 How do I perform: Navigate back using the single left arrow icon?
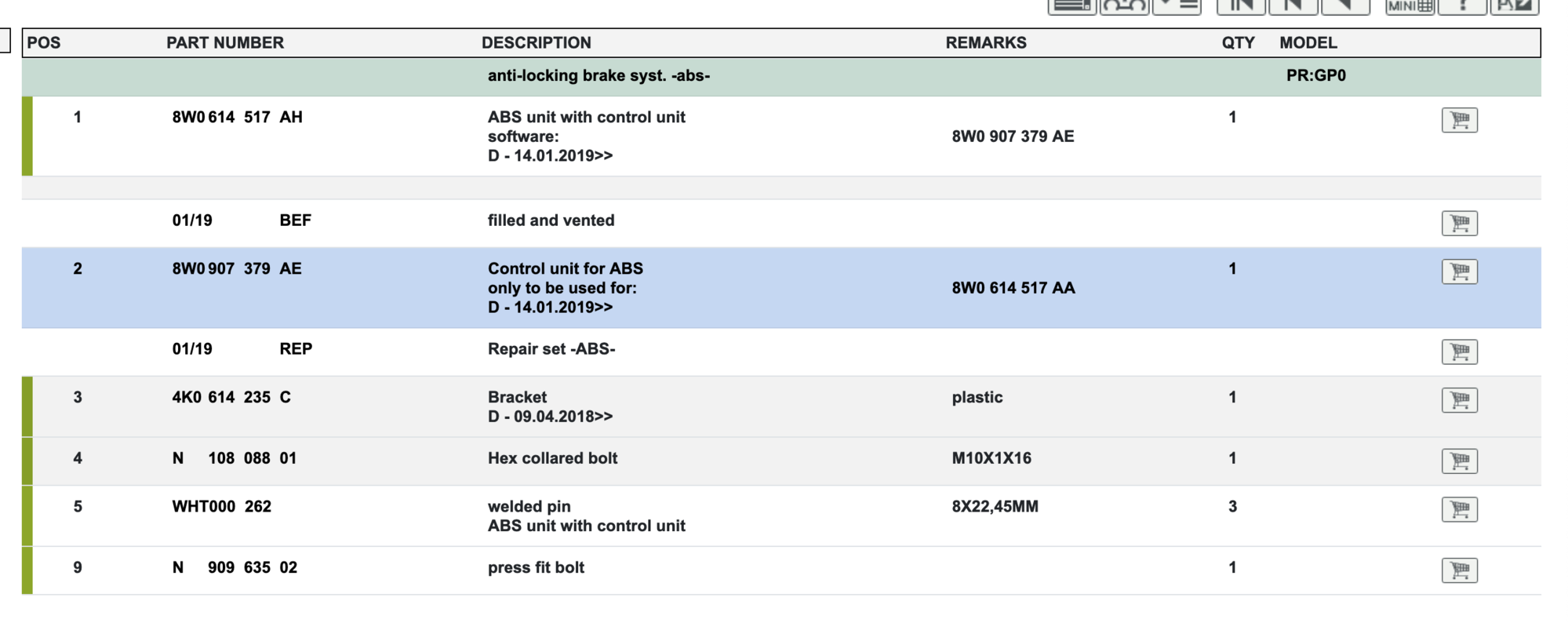1344,7
